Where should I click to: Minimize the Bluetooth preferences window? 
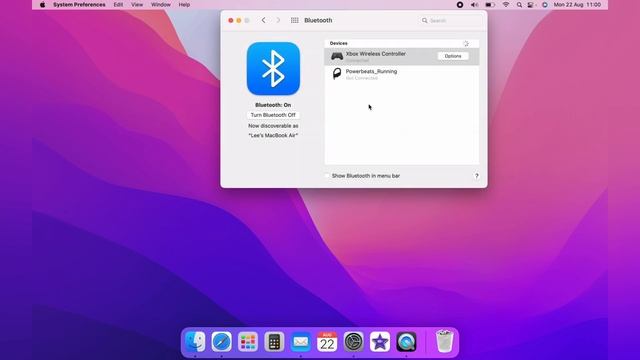pos(239,20)
